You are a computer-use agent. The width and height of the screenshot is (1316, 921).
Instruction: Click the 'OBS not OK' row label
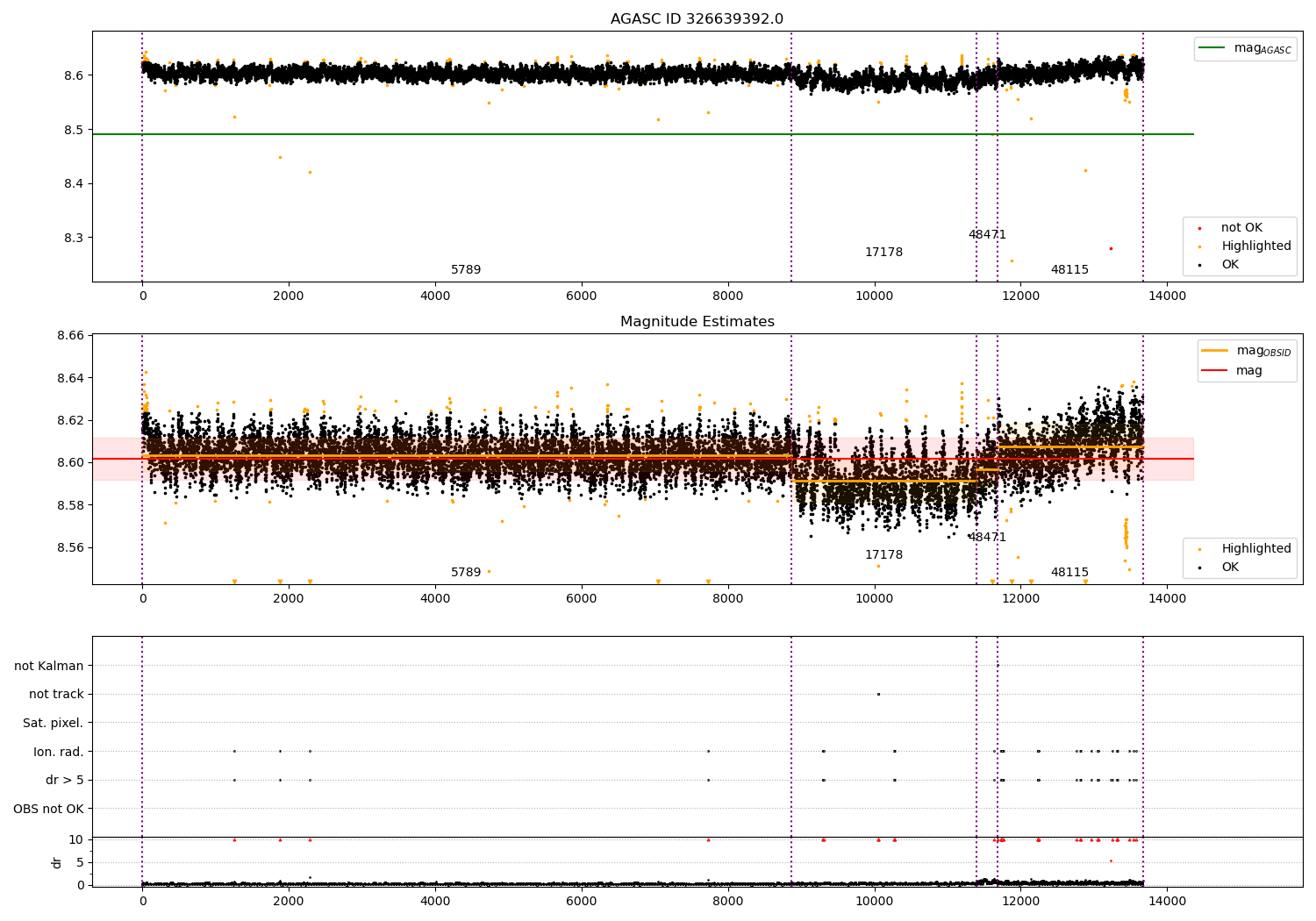(49, 809)
